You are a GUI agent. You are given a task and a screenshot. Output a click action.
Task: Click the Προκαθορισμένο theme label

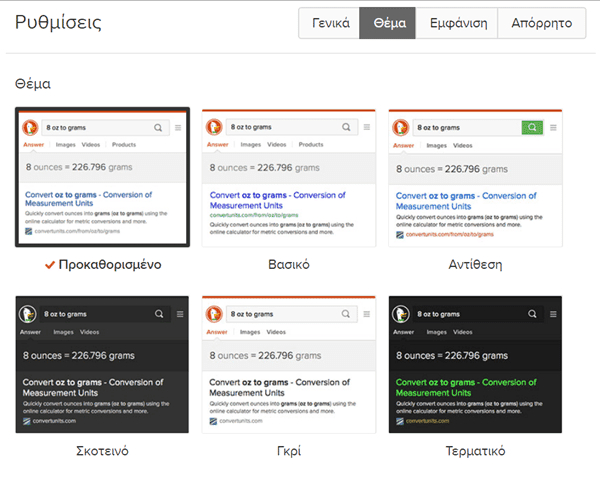110,265
